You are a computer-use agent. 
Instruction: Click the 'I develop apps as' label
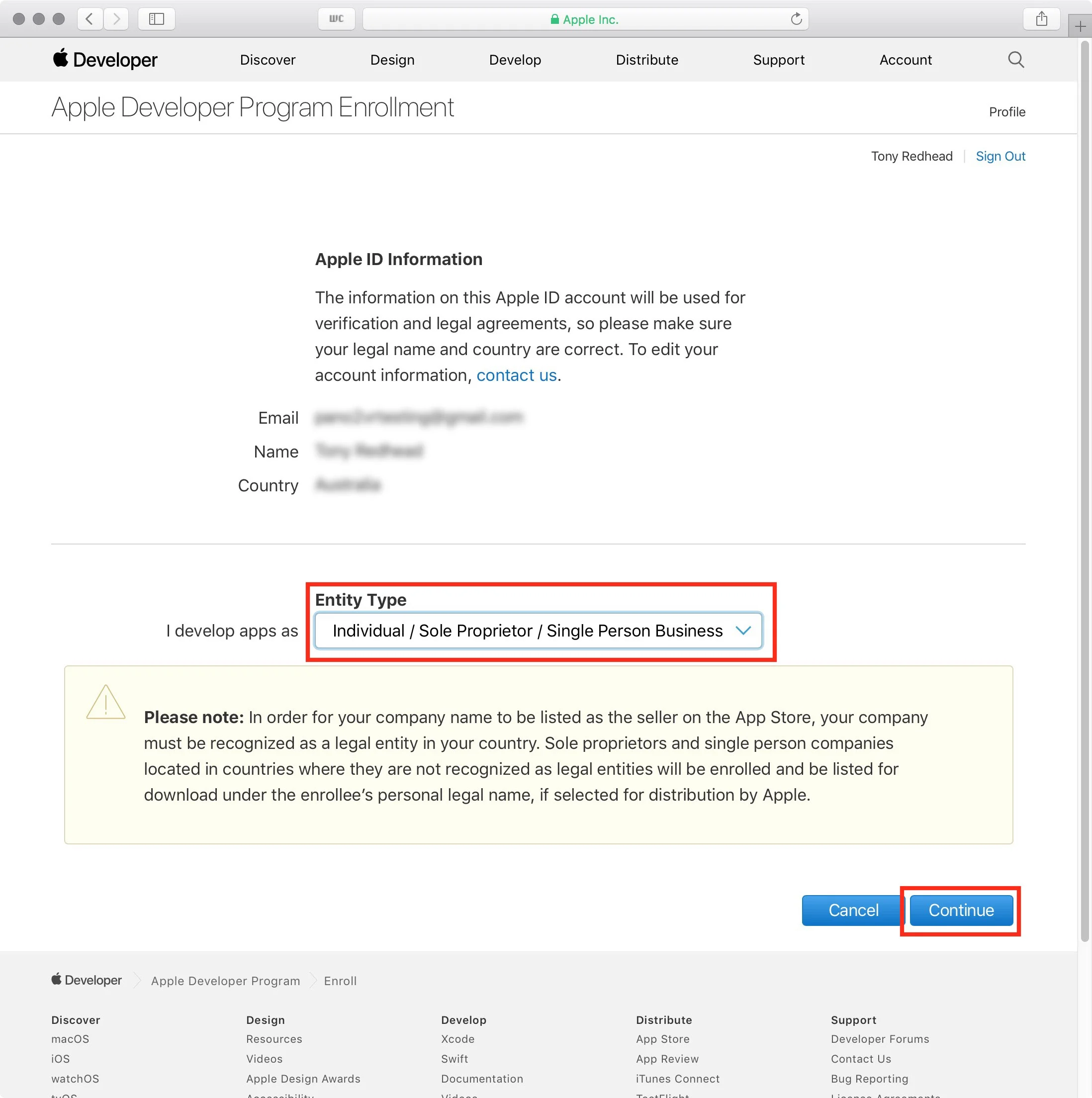(x=232, y=630)
